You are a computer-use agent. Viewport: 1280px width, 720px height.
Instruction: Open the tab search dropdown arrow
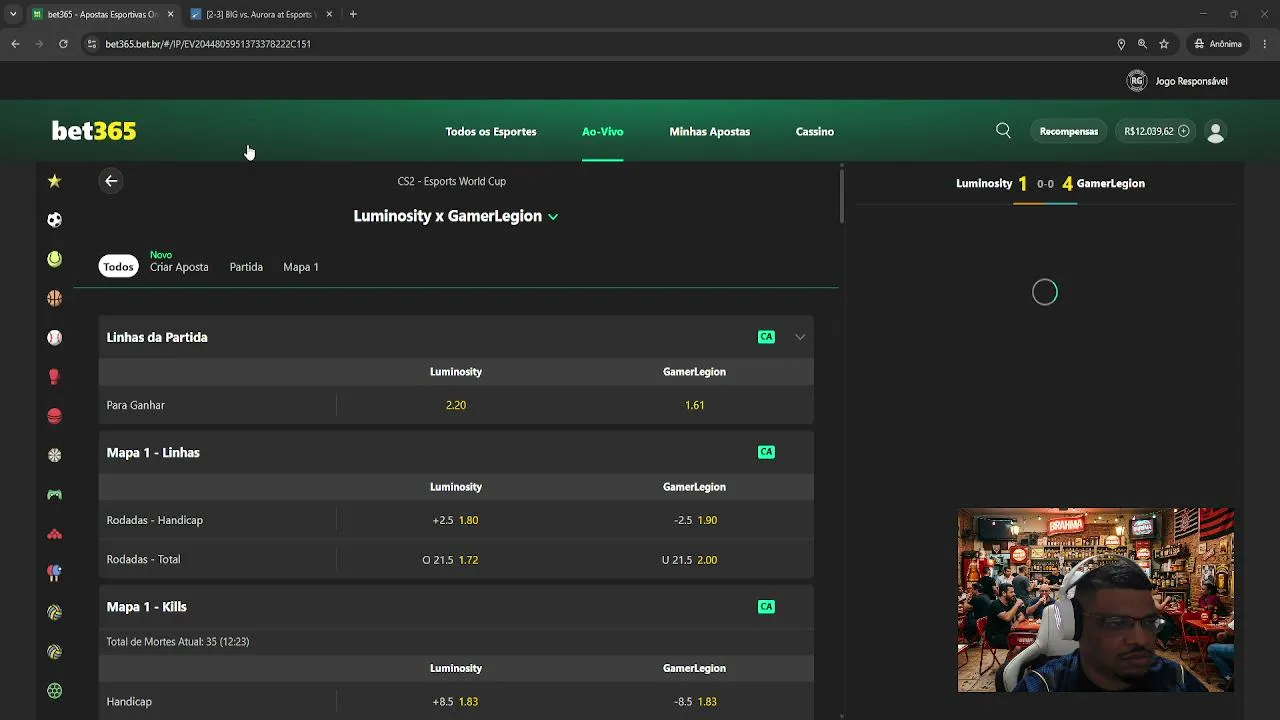pos(13,14)
